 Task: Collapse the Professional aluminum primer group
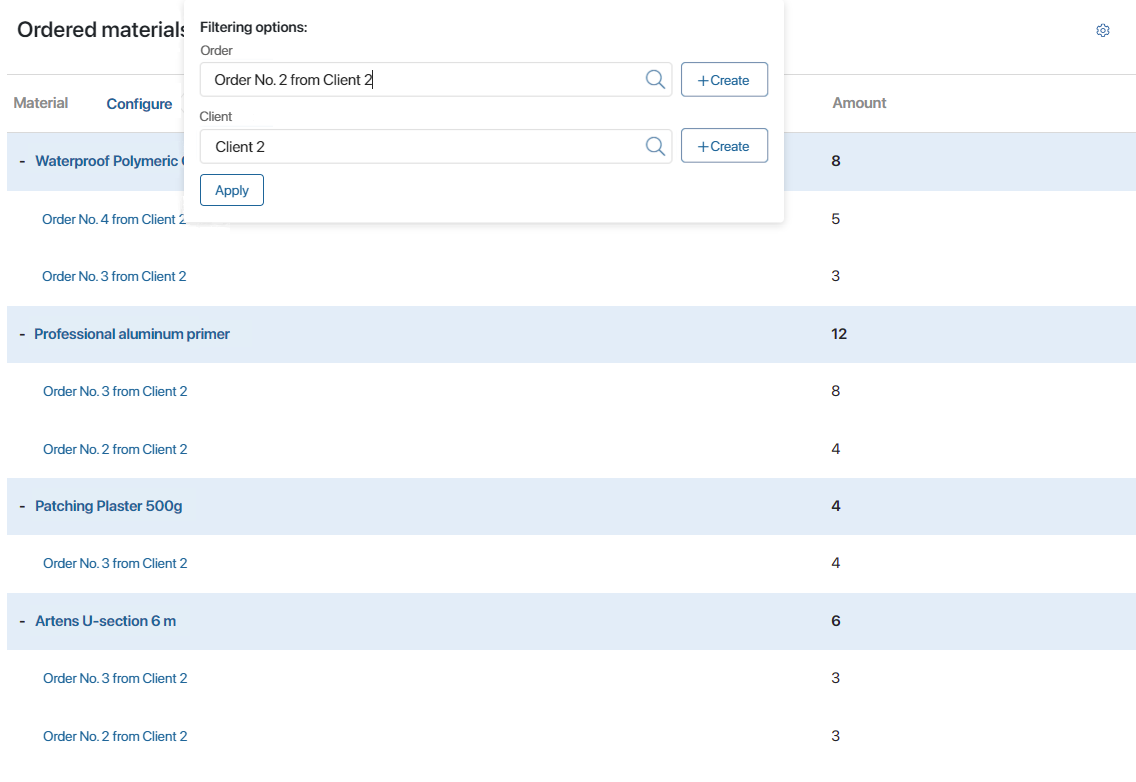click(22, 334)
